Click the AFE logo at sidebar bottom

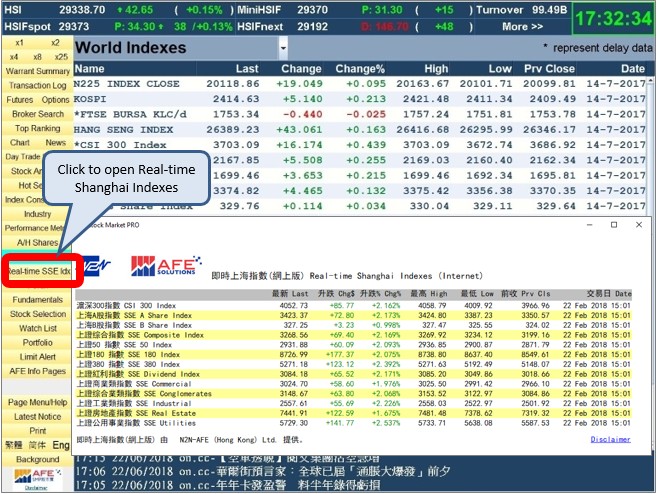click(x=37, y=476)
